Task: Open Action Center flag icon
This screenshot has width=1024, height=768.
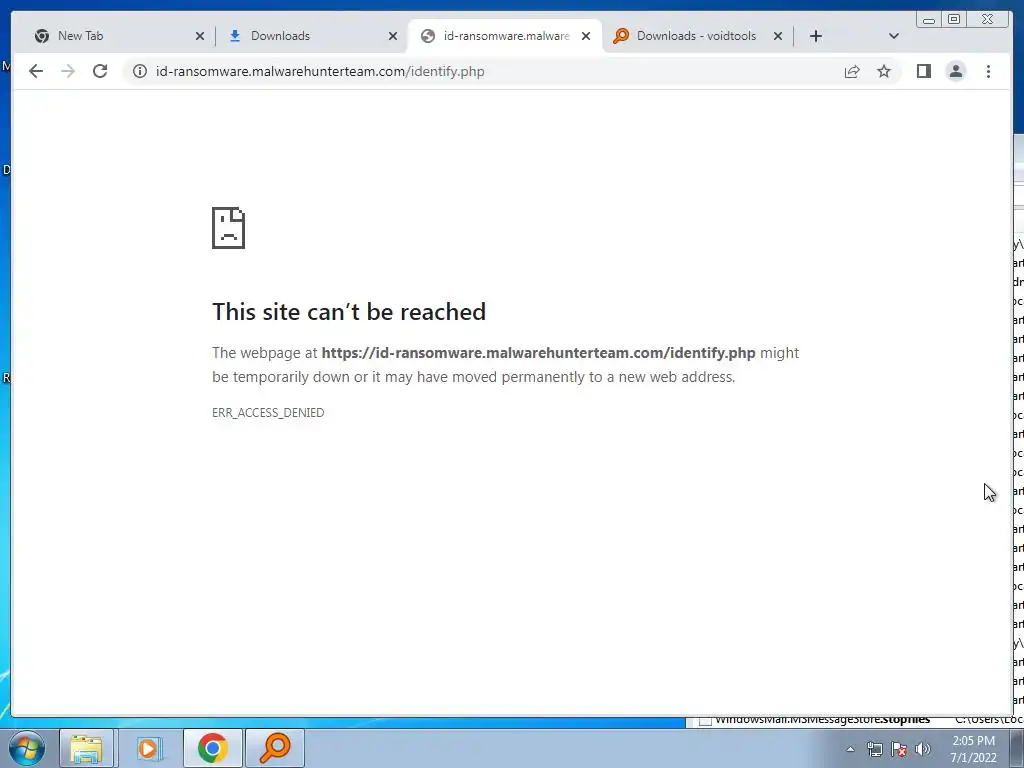Action: pos(899,749)
